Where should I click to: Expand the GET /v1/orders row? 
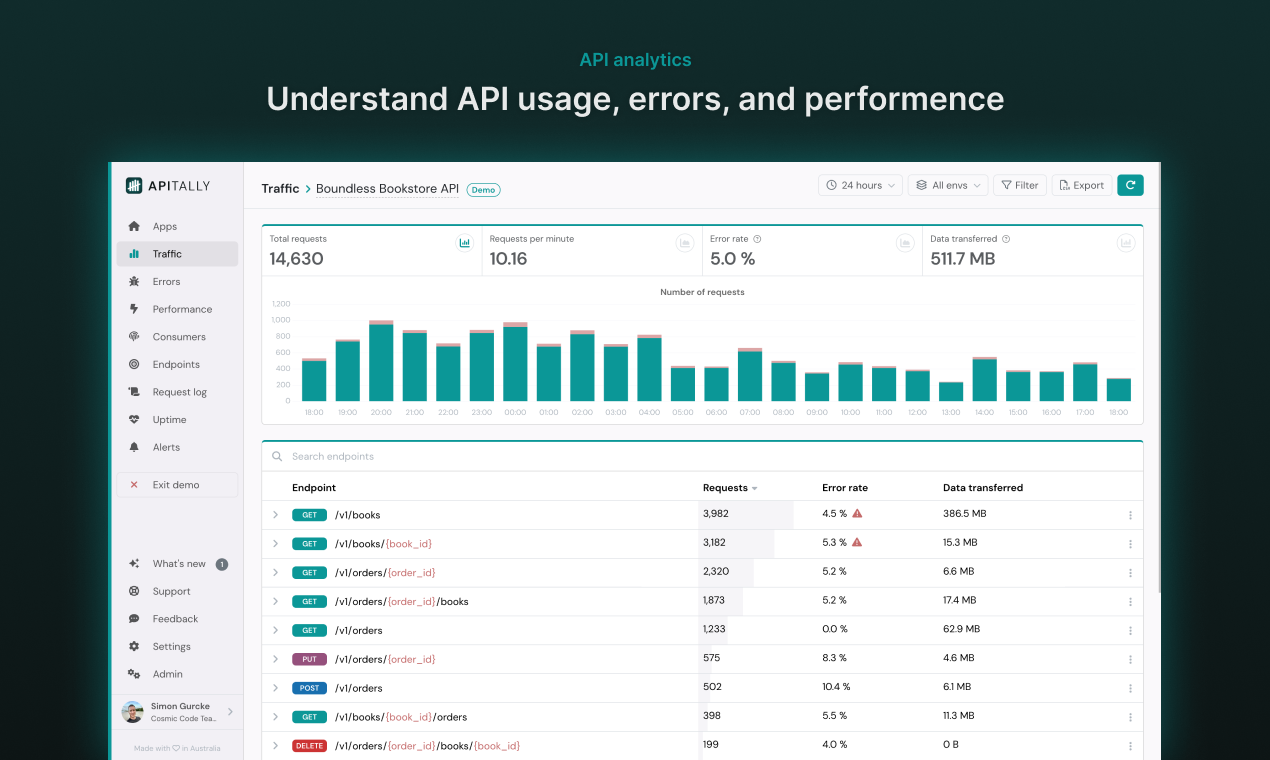pos(276,631)
